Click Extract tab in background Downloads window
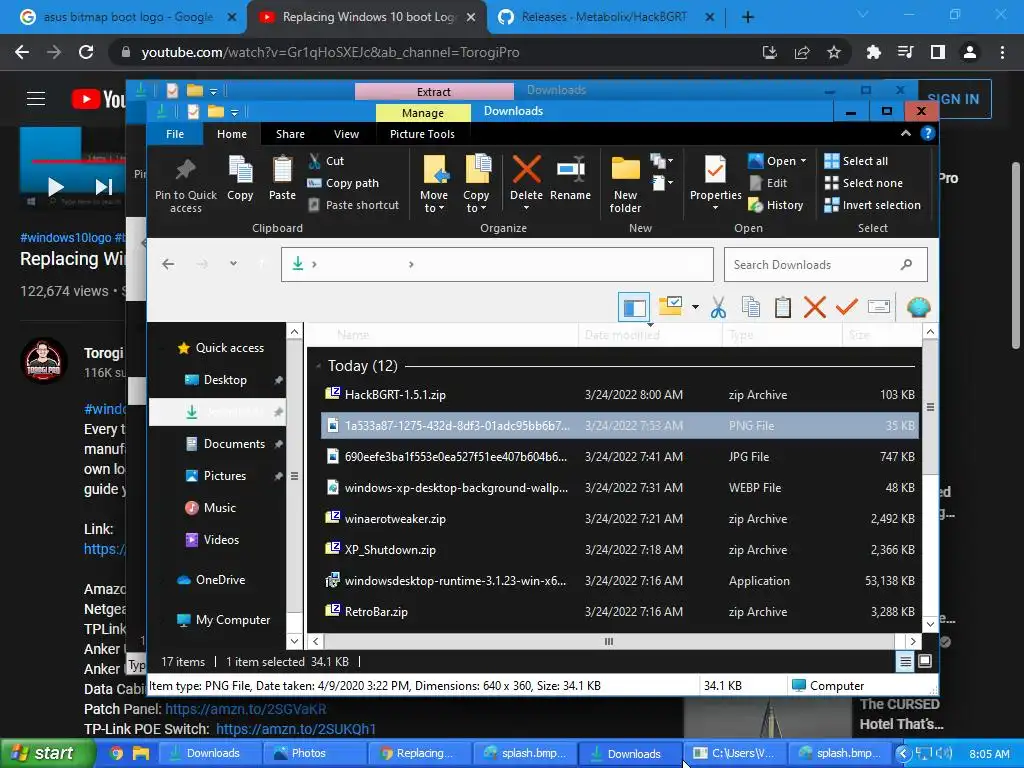1024x768 pixels. tap(434, 91)
